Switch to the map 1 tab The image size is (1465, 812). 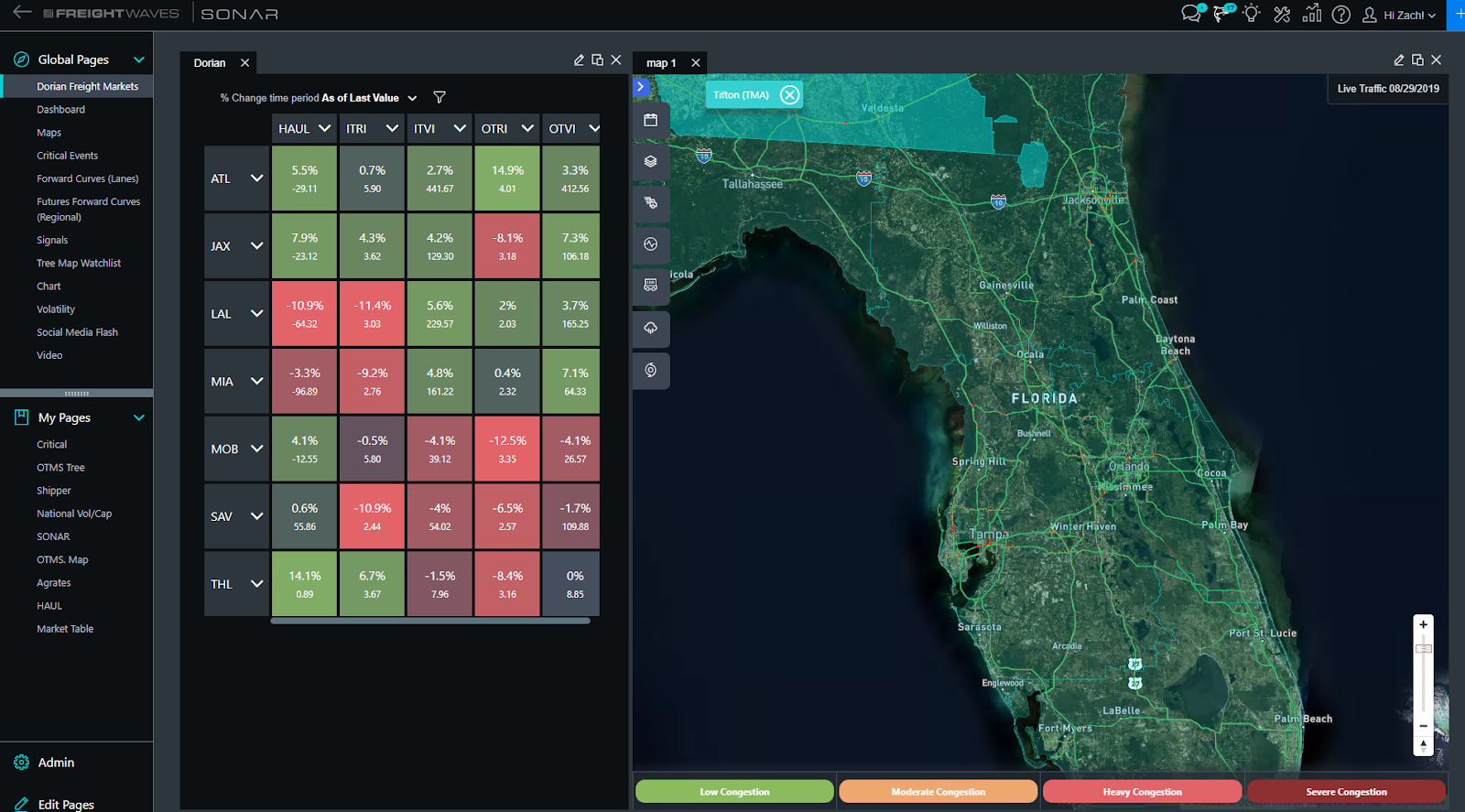pos(660,63)
